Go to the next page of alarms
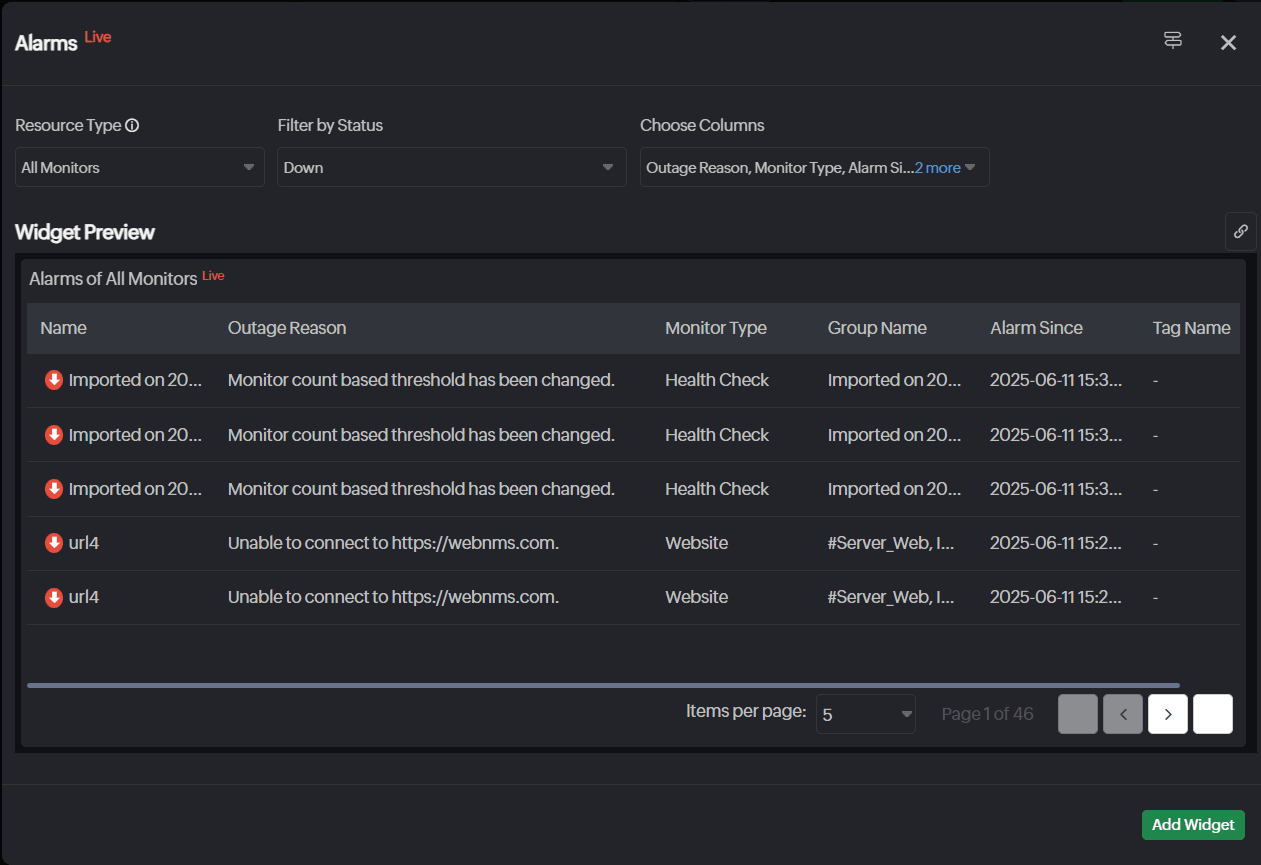 tap(1167, 714)
